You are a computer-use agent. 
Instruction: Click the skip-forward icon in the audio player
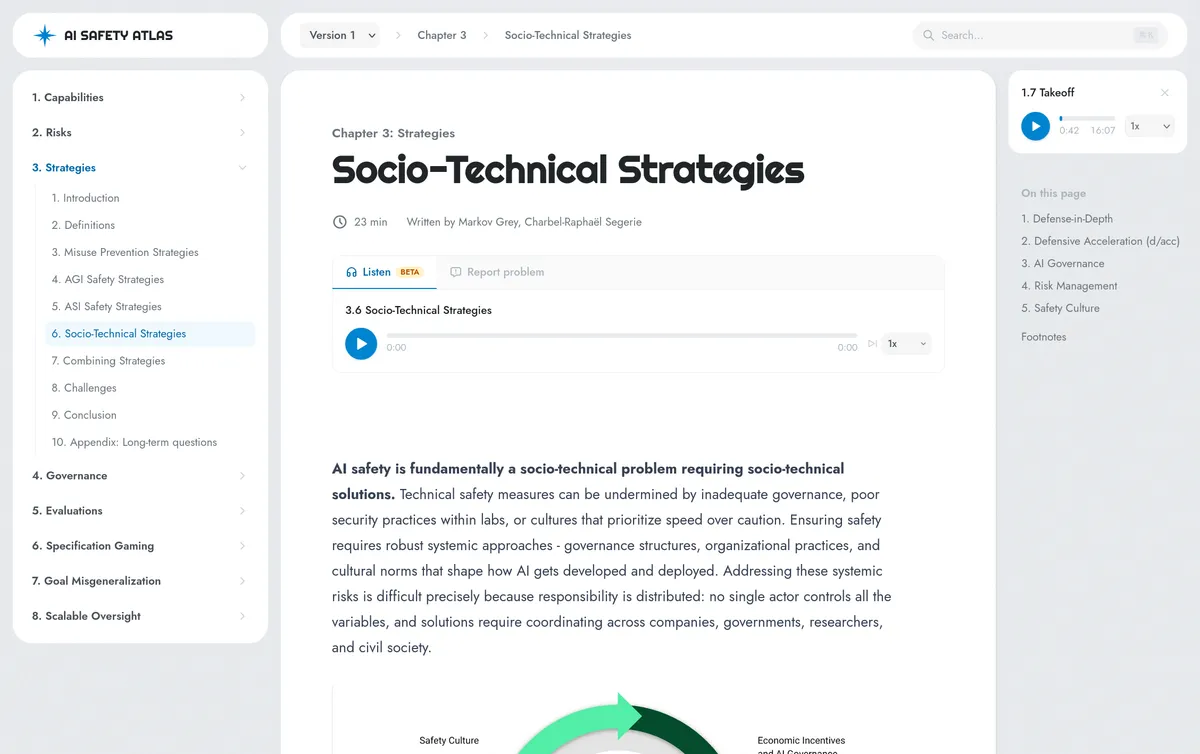[x=871, y=343]
